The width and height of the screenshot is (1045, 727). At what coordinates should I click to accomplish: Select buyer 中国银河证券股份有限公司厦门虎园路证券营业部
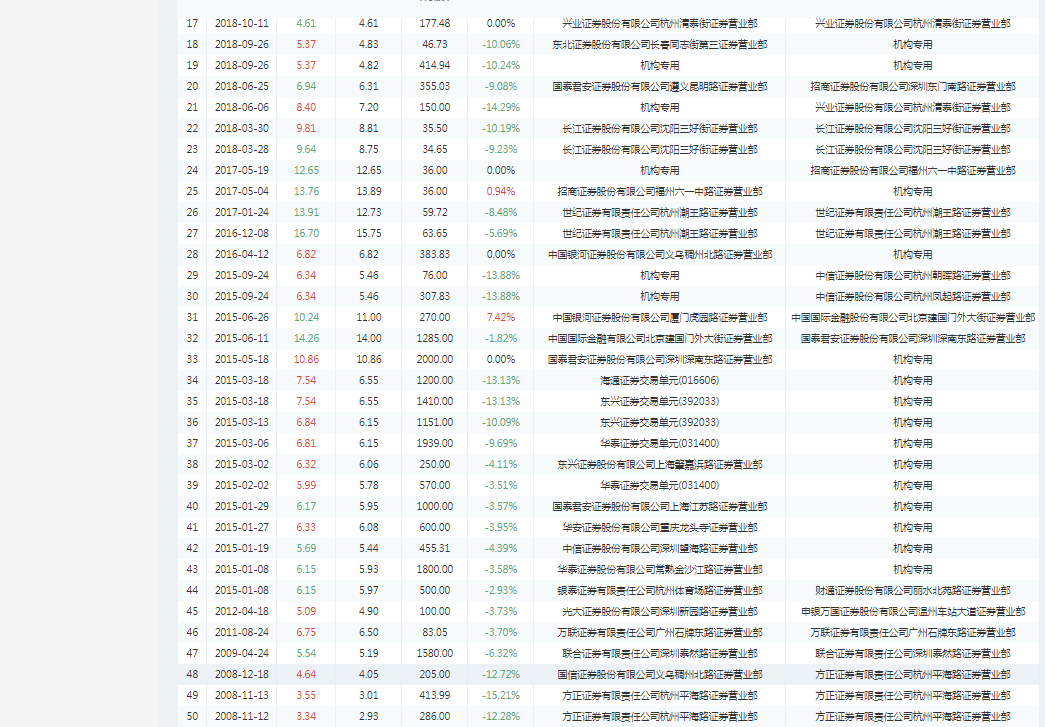pyautogui.click(x=659, y=317)
